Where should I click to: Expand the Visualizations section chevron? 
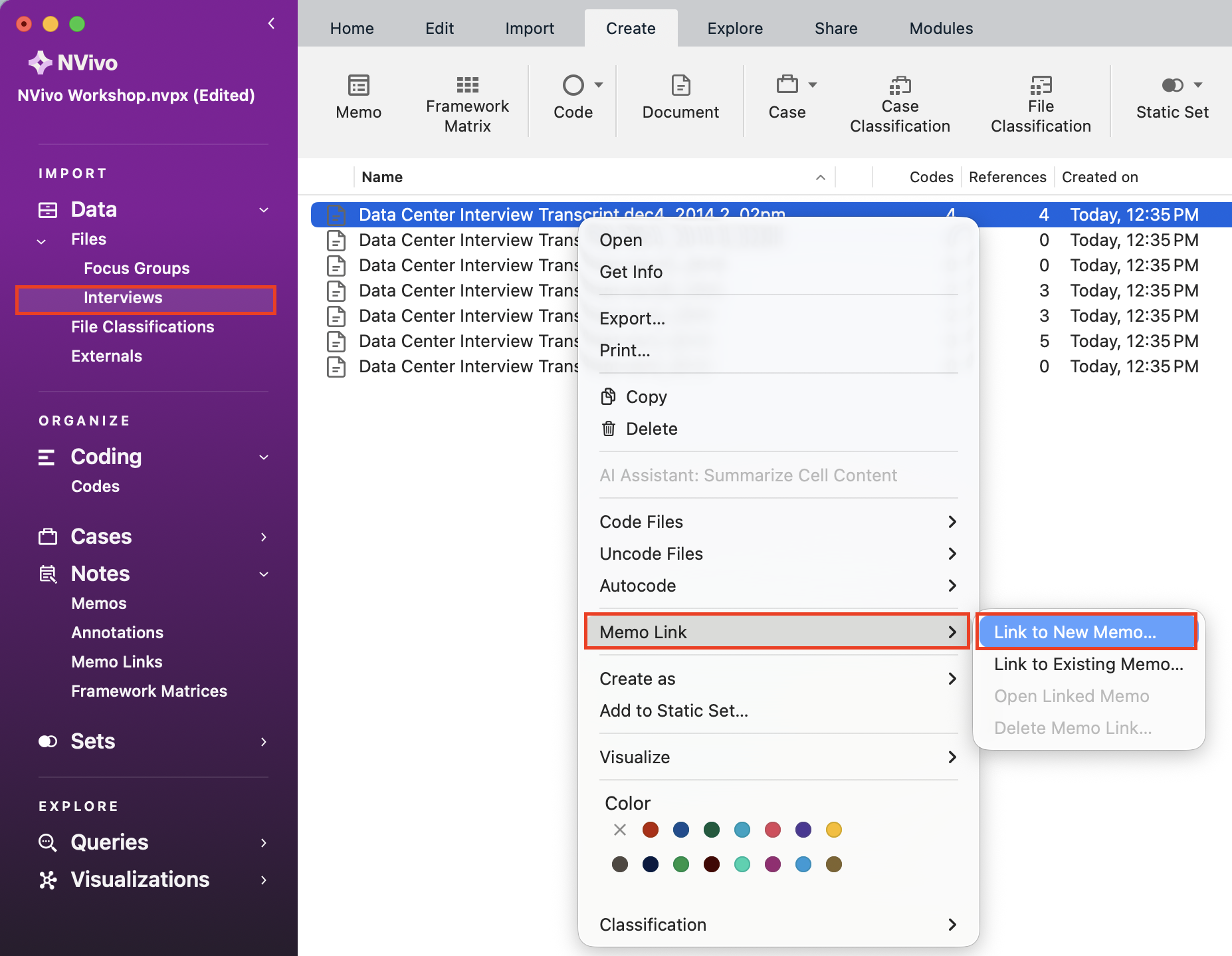(264, 880)
